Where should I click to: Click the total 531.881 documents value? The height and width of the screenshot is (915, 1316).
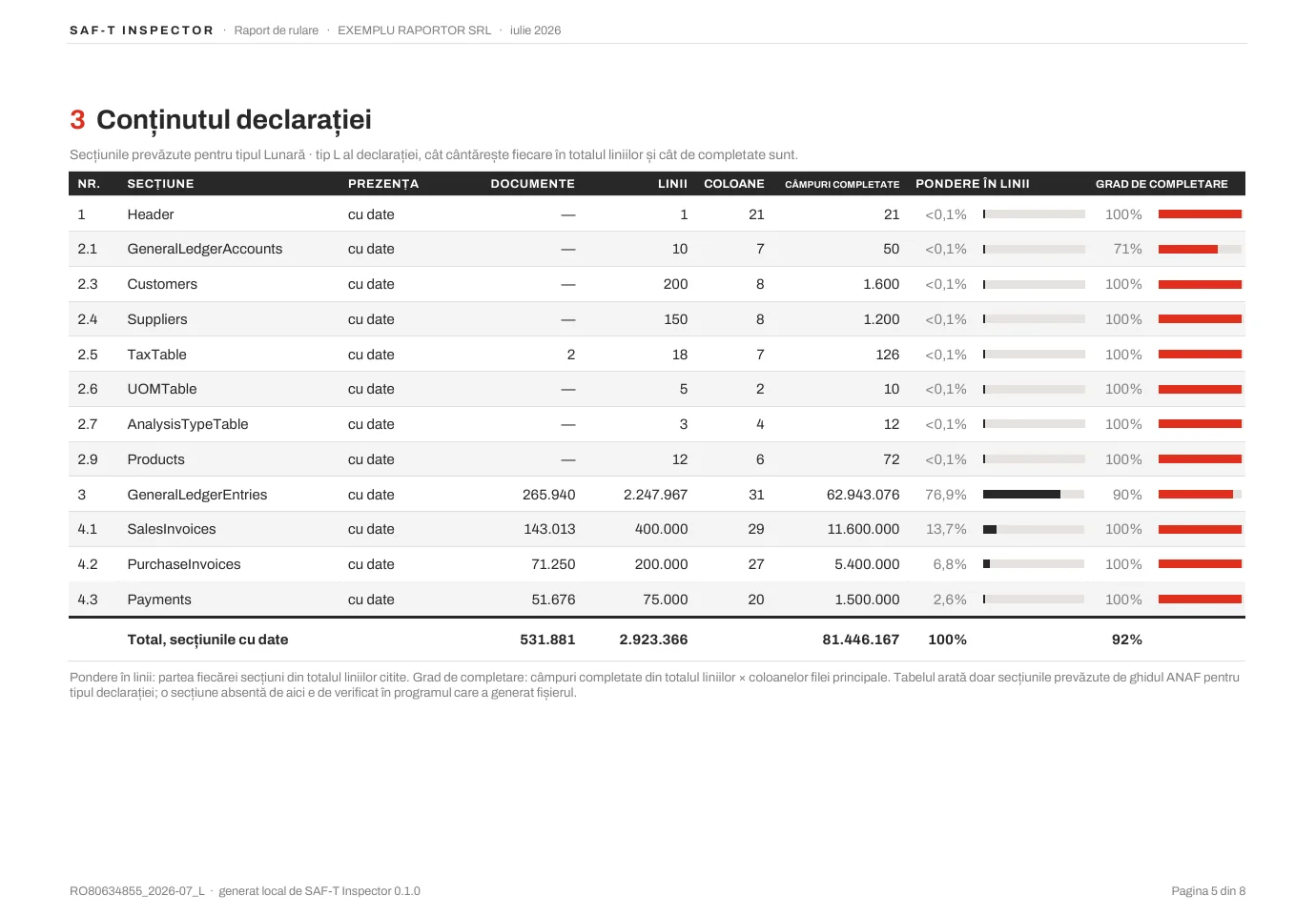point(547,640)
